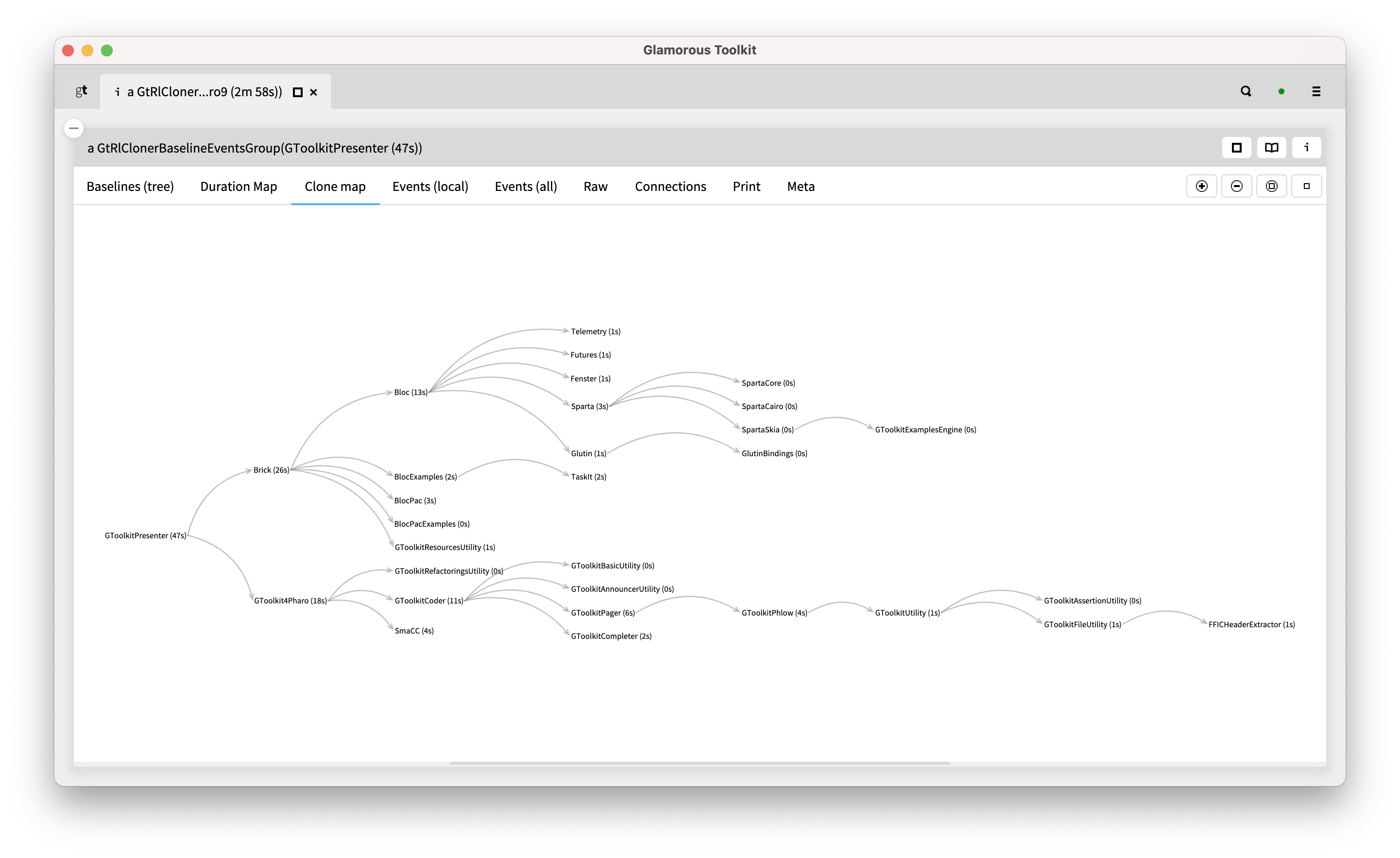Switch to the Duration Map tab
The height and width of the screenshot is (858, 1400).
238,187
